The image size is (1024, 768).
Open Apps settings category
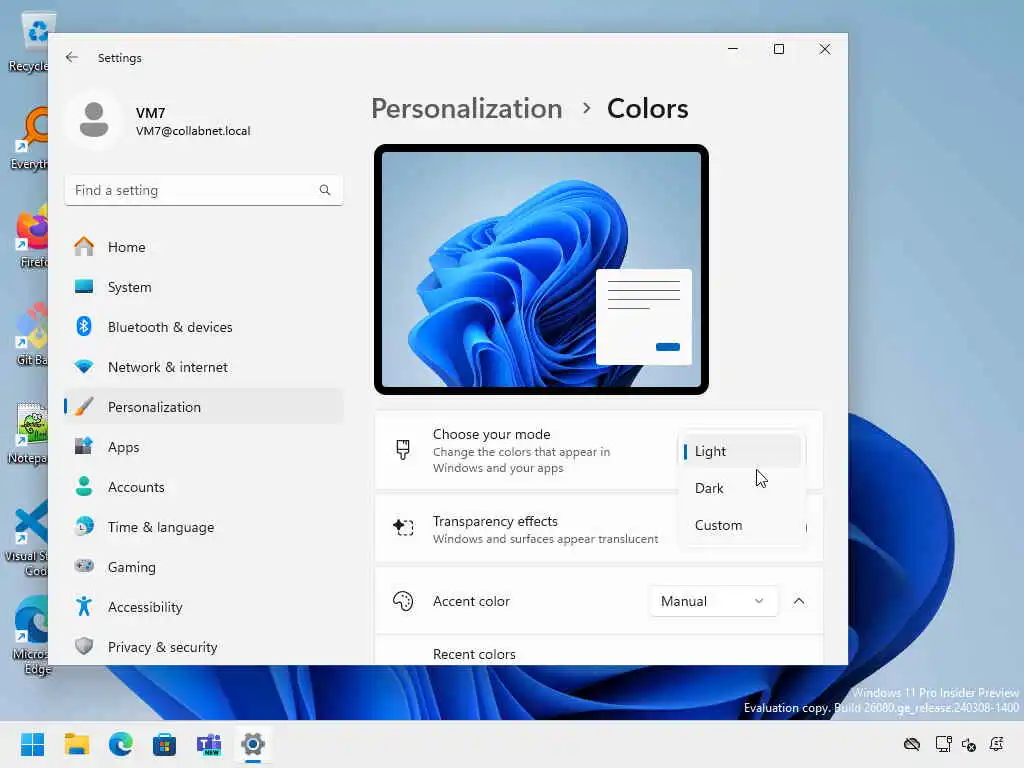204,447
